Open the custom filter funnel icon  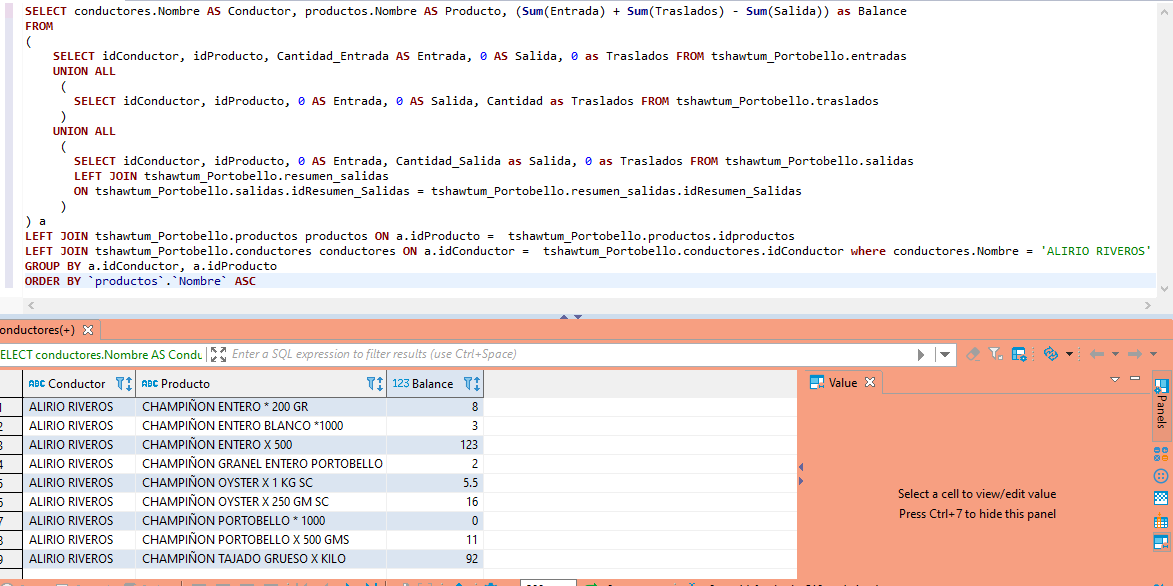[x=993, y=354]
